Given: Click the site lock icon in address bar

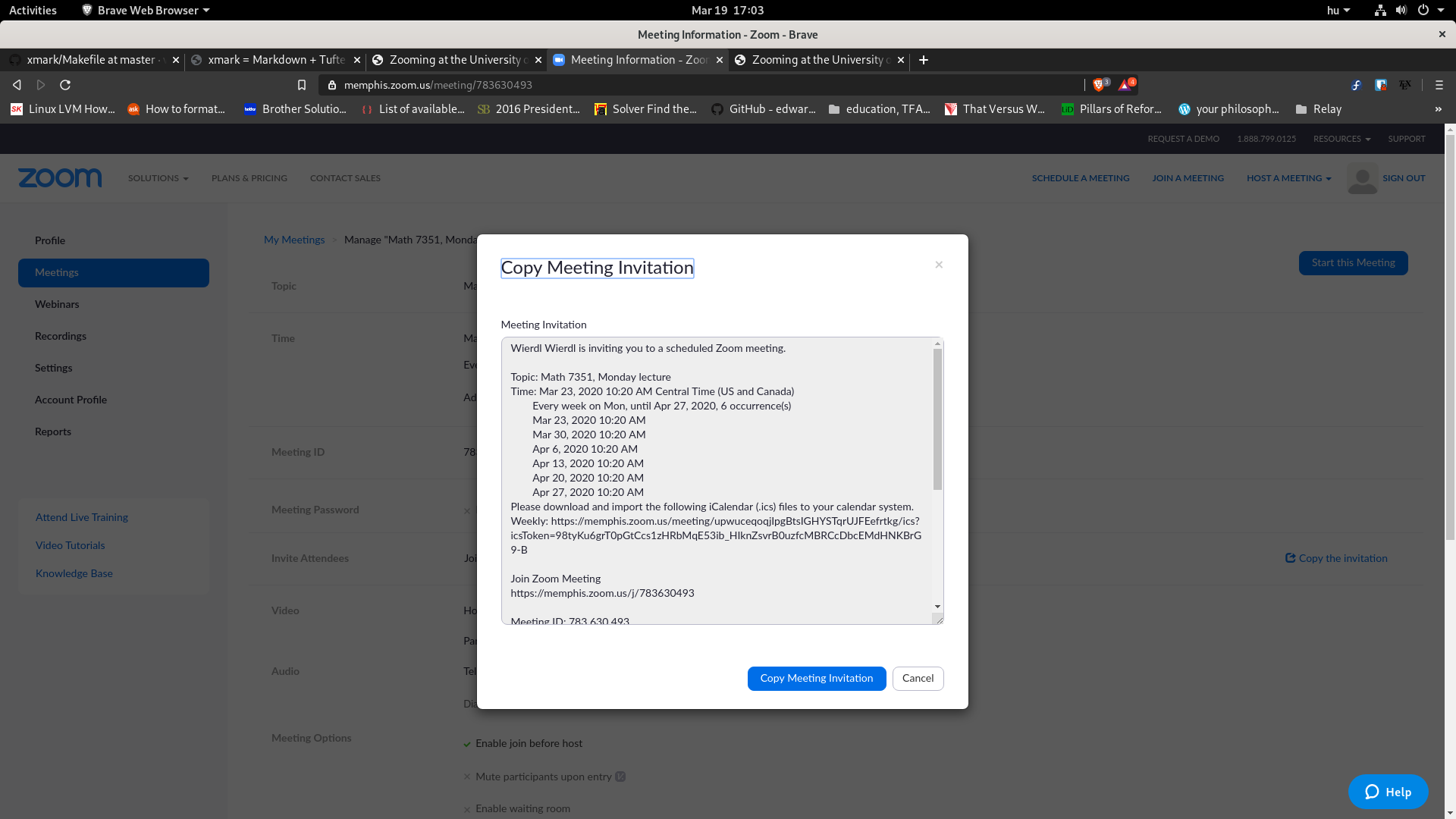Looking at the screenshot, I should [x=331, y=85].
